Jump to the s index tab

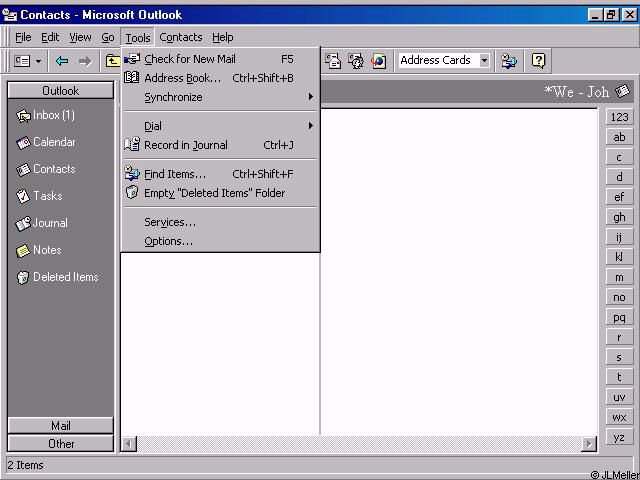pyautogui.click(x=619, y=357)
